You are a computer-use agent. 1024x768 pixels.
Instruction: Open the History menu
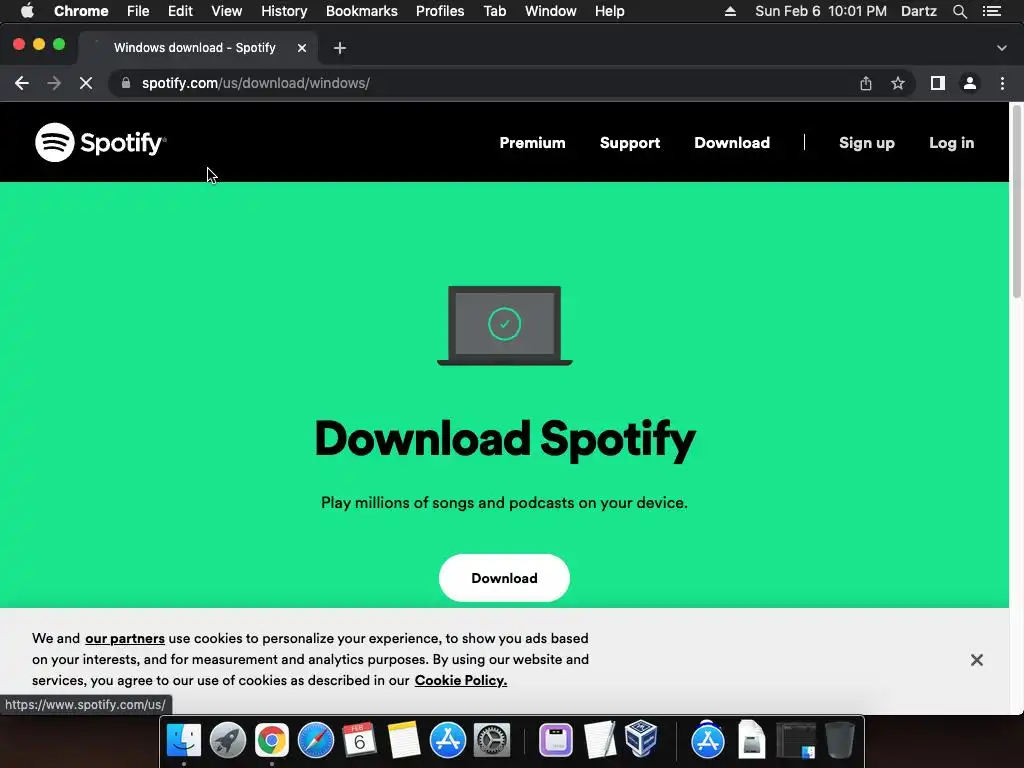284,11
